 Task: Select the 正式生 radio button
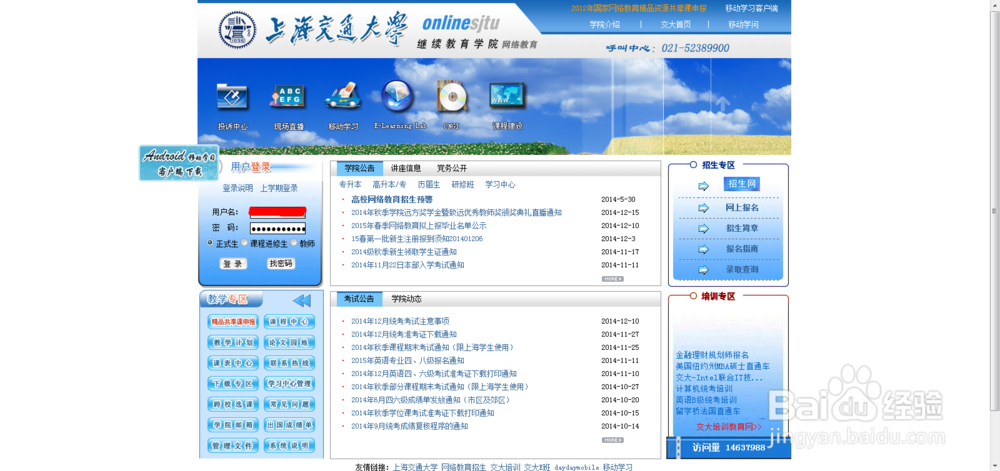[x=210, y=243]
